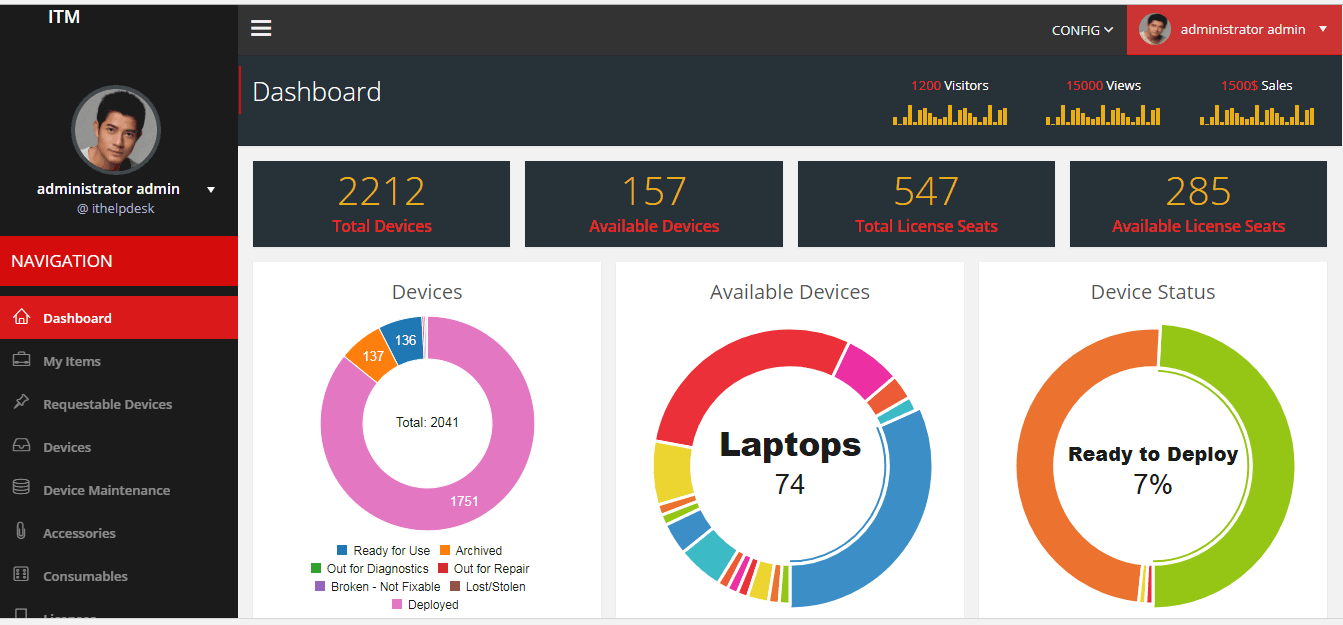The width and height of the screenshot is (1343, 625).
Task: Click the Requestable Devices pin icon
Action: [x=21, y=403]
